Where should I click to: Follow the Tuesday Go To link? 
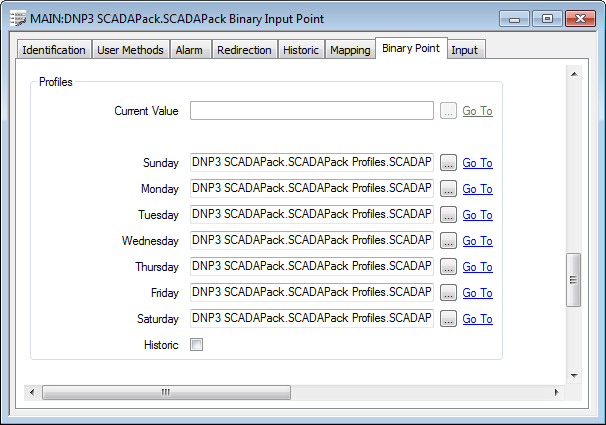(x=477, y=214)
